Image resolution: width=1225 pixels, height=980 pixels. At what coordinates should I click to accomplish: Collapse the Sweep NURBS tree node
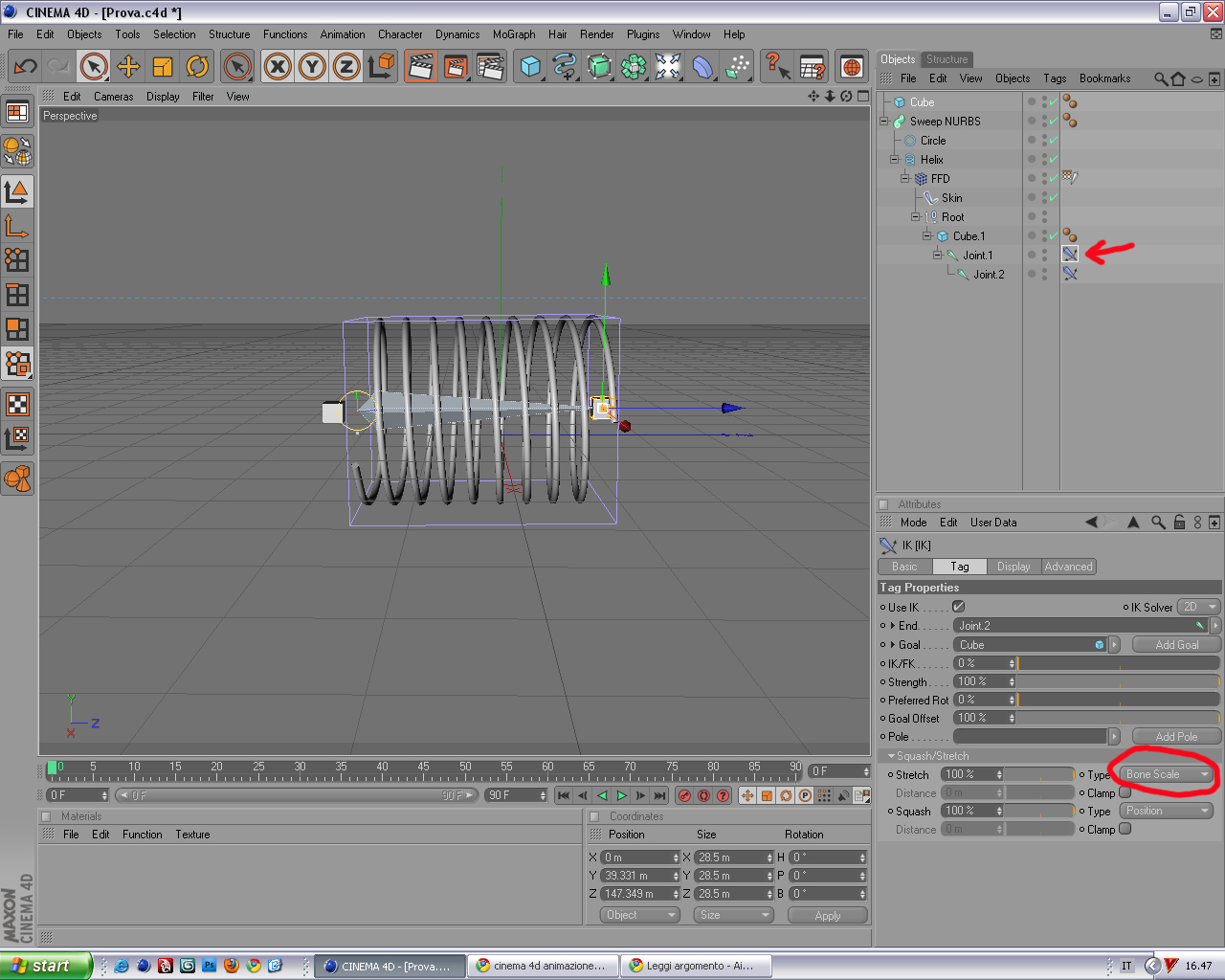tap(884, 121)
